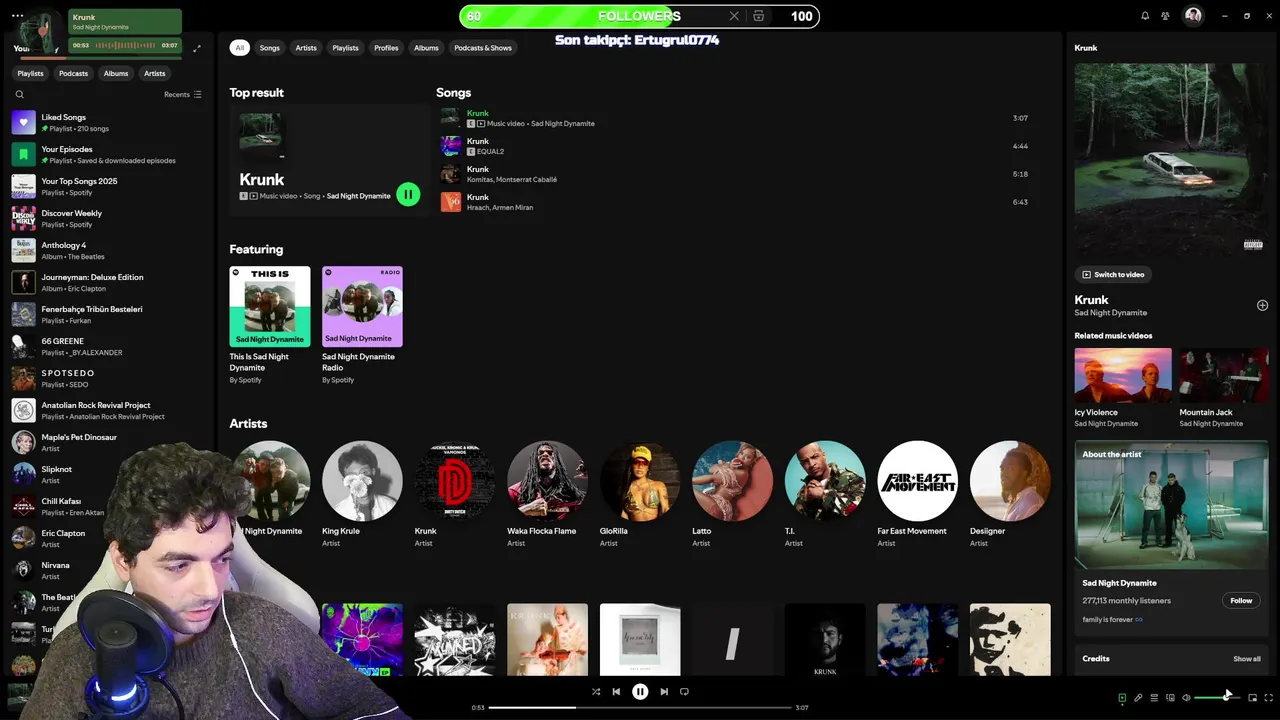The image size is (1280, 720).
Task: Enter full screen mode icon
Action: [x=1268, y=698]
